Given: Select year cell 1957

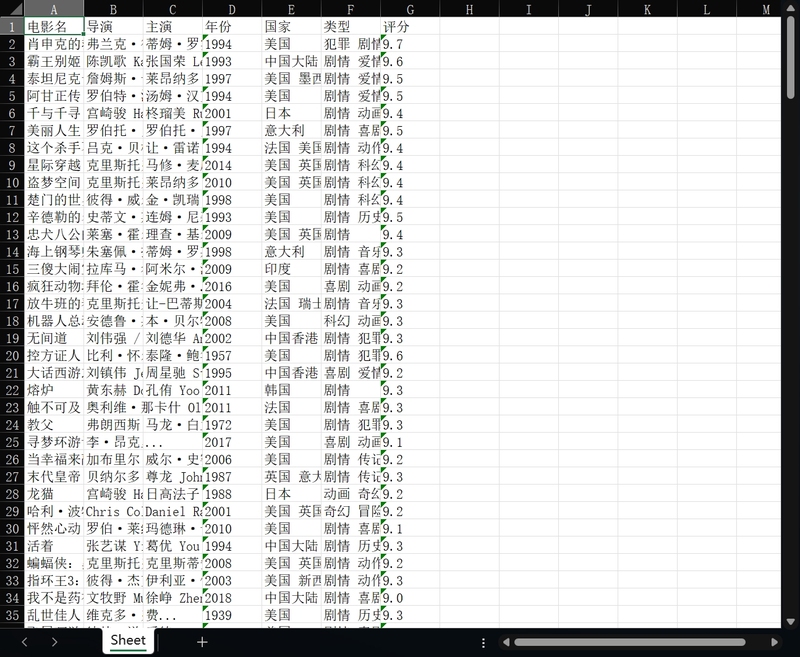Looking at the screenshot, I should pos(232,355).
